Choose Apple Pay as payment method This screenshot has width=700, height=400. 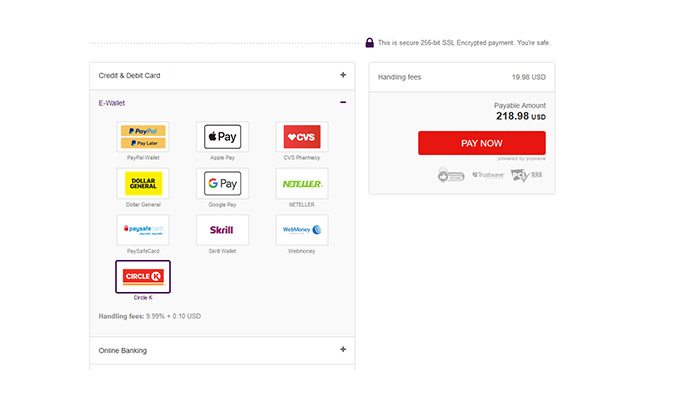click(222, 137)
